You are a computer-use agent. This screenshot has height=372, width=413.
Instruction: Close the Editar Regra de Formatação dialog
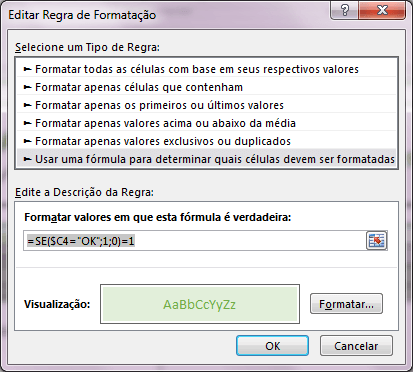[x=382, y=11]
